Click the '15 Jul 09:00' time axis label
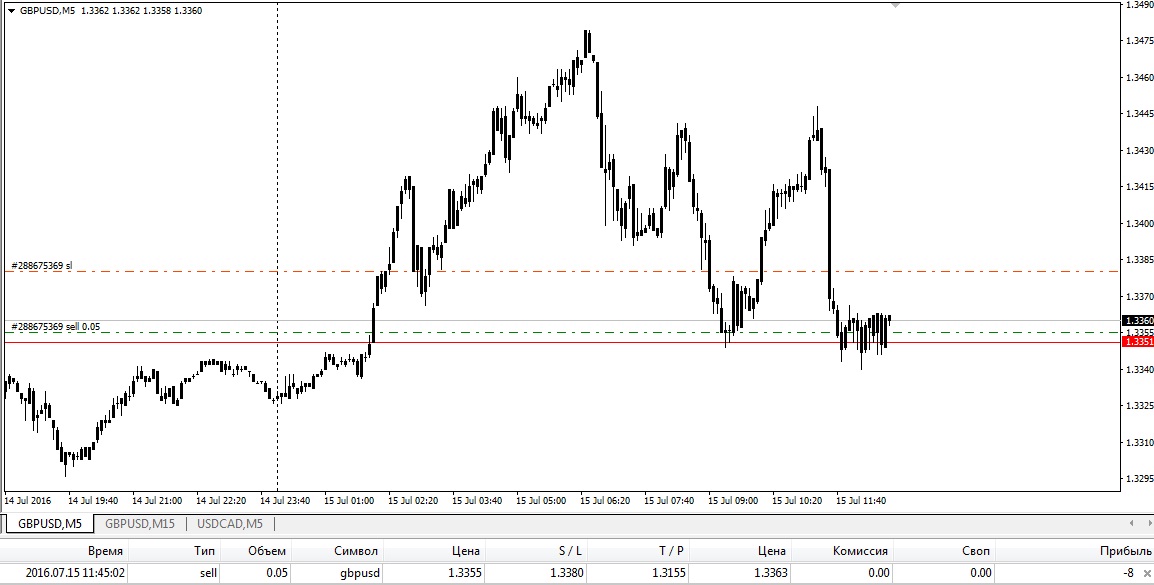Screen dimensions: 1154x585 coord(732,500)
